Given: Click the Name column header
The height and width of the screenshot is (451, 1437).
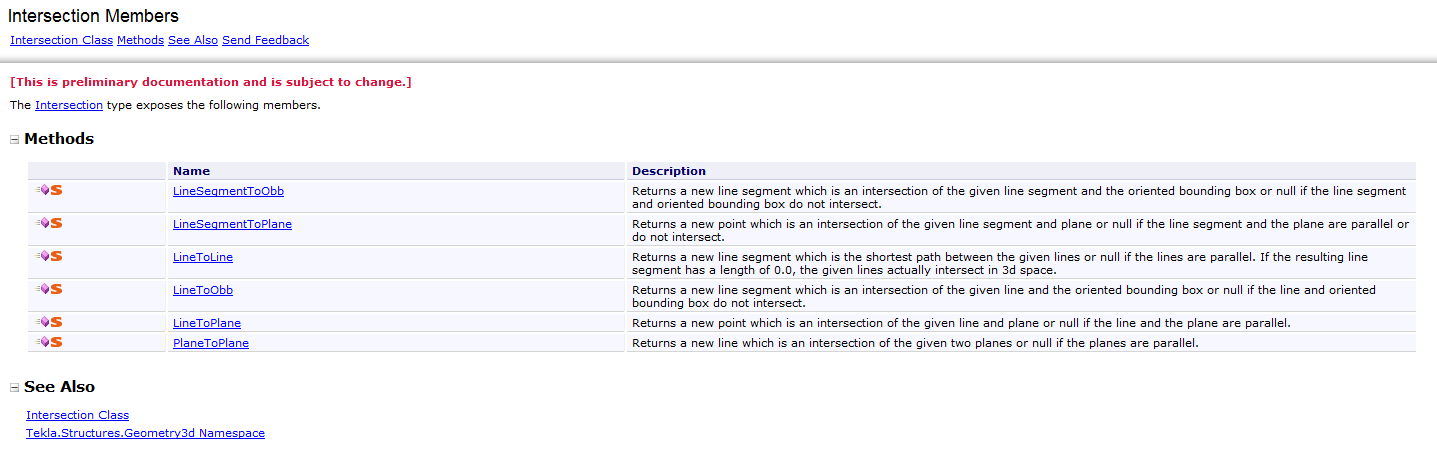Looking at the screenshot, I should point(191,171).
